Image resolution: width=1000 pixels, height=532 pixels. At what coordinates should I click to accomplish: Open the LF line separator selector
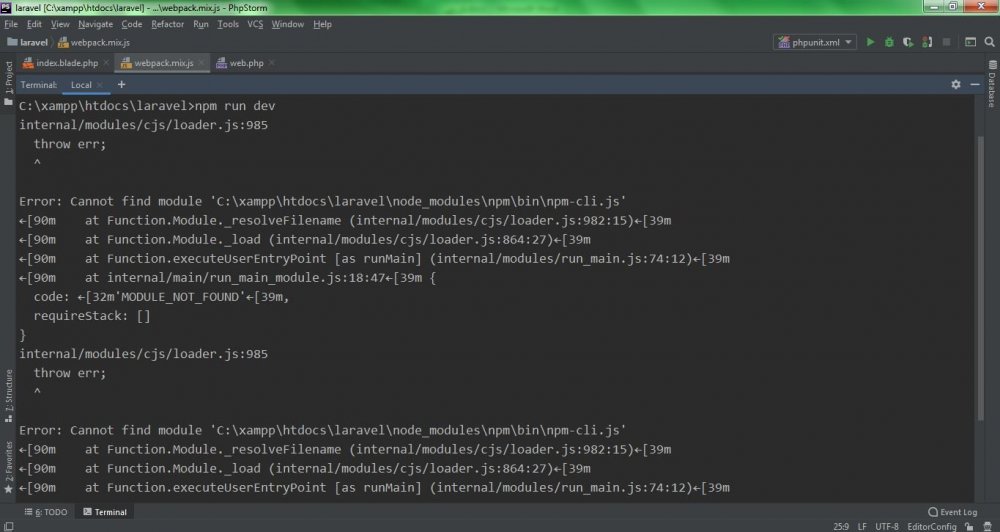tap(861, 526)
